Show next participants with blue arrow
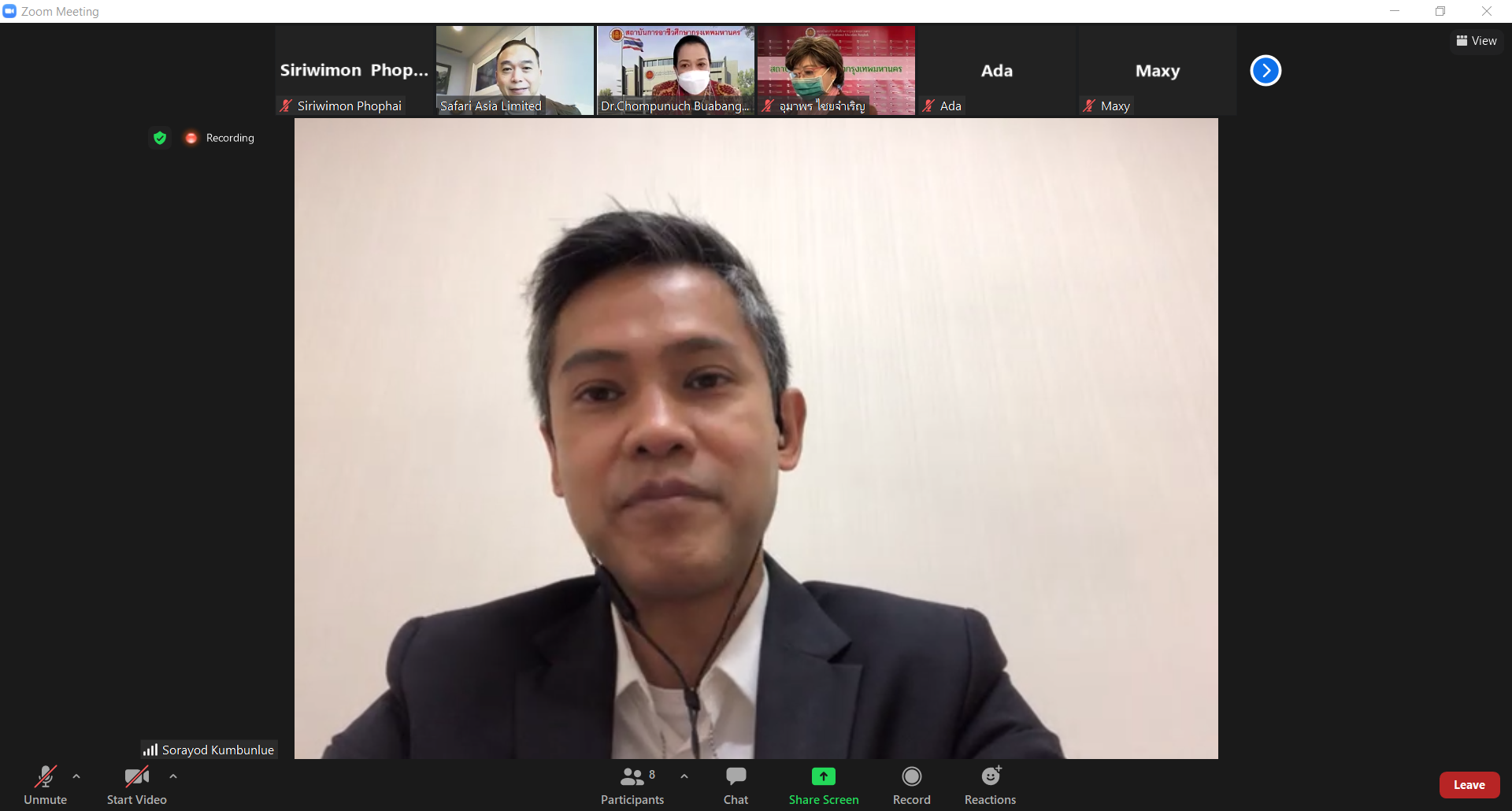 [1266, 71]
